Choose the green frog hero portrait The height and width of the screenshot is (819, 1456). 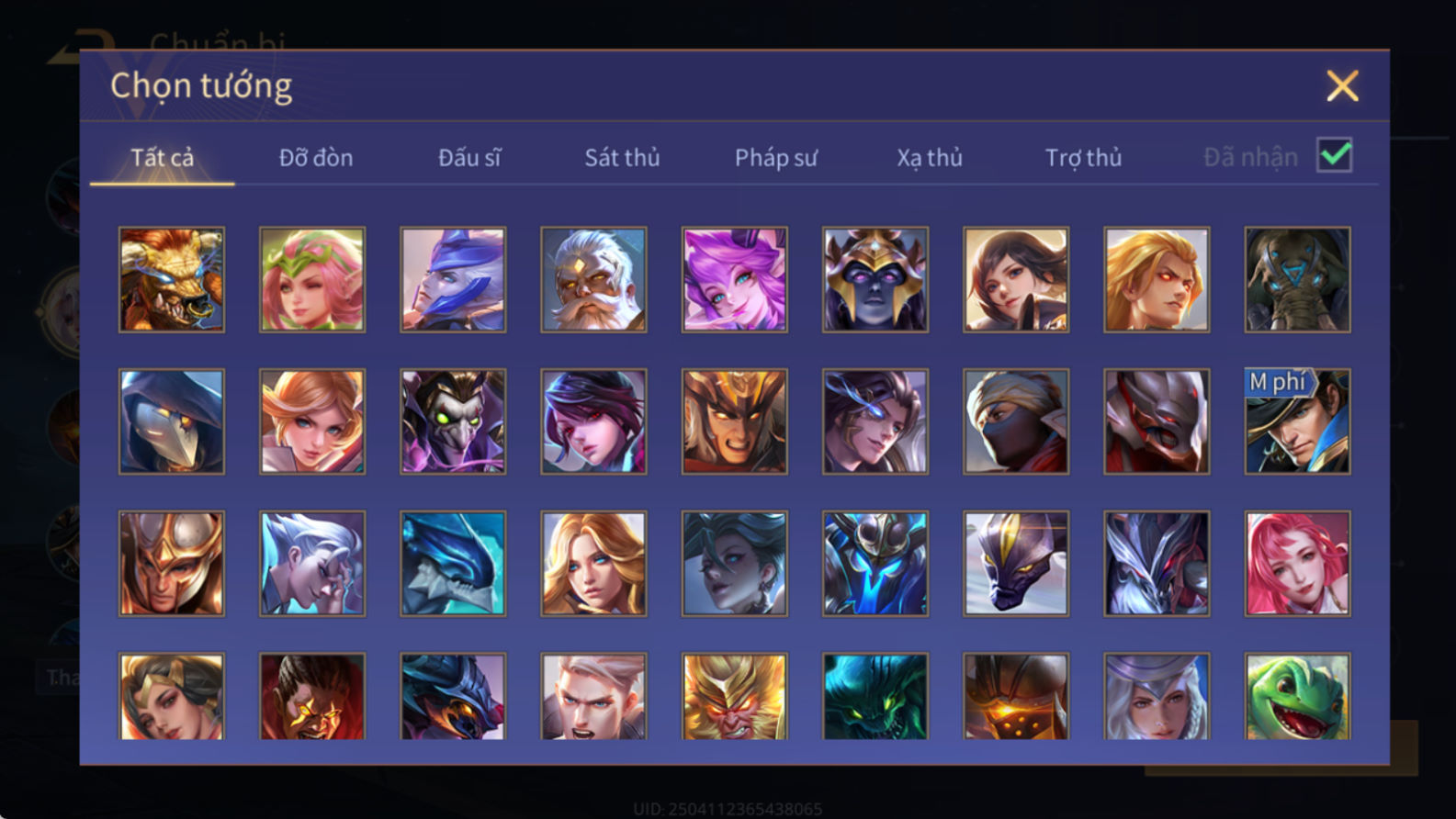(x=1297, y=696)
